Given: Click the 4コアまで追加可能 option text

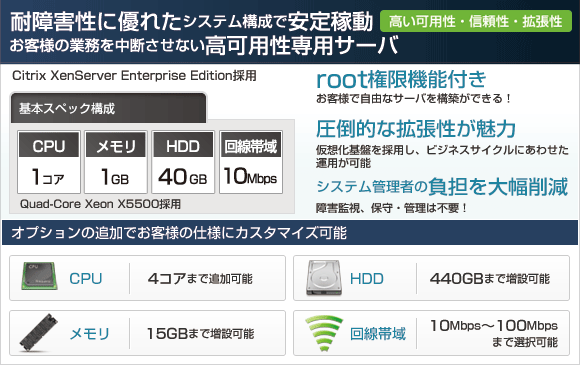Looking at the screenshot, I should (x=200, y=278).
